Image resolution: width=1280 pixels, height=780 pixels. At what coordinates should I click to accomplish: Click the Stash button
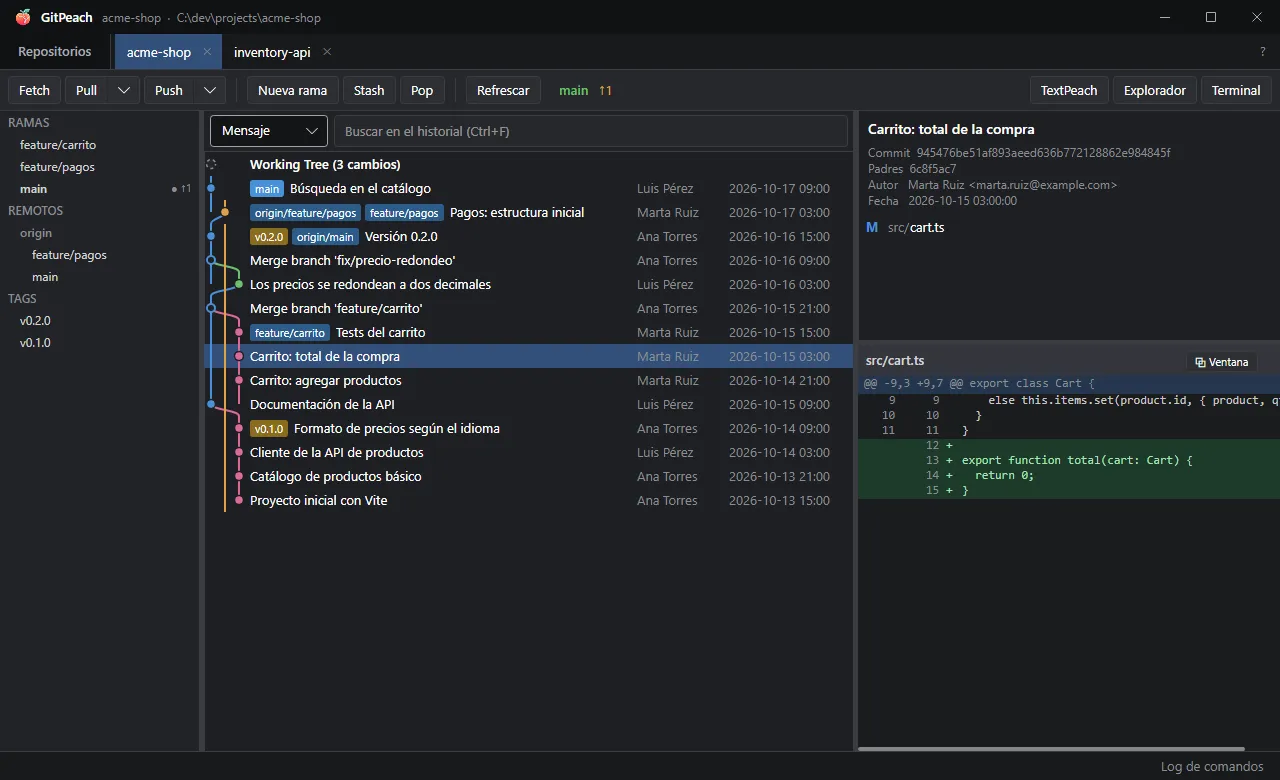point(369,90)
